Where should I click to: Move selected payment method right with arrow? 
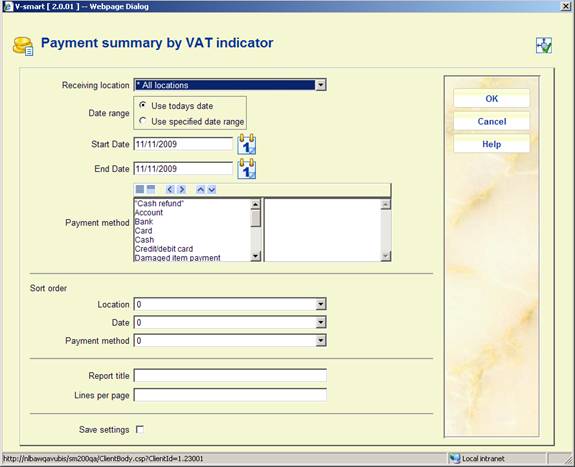[182, 189]
